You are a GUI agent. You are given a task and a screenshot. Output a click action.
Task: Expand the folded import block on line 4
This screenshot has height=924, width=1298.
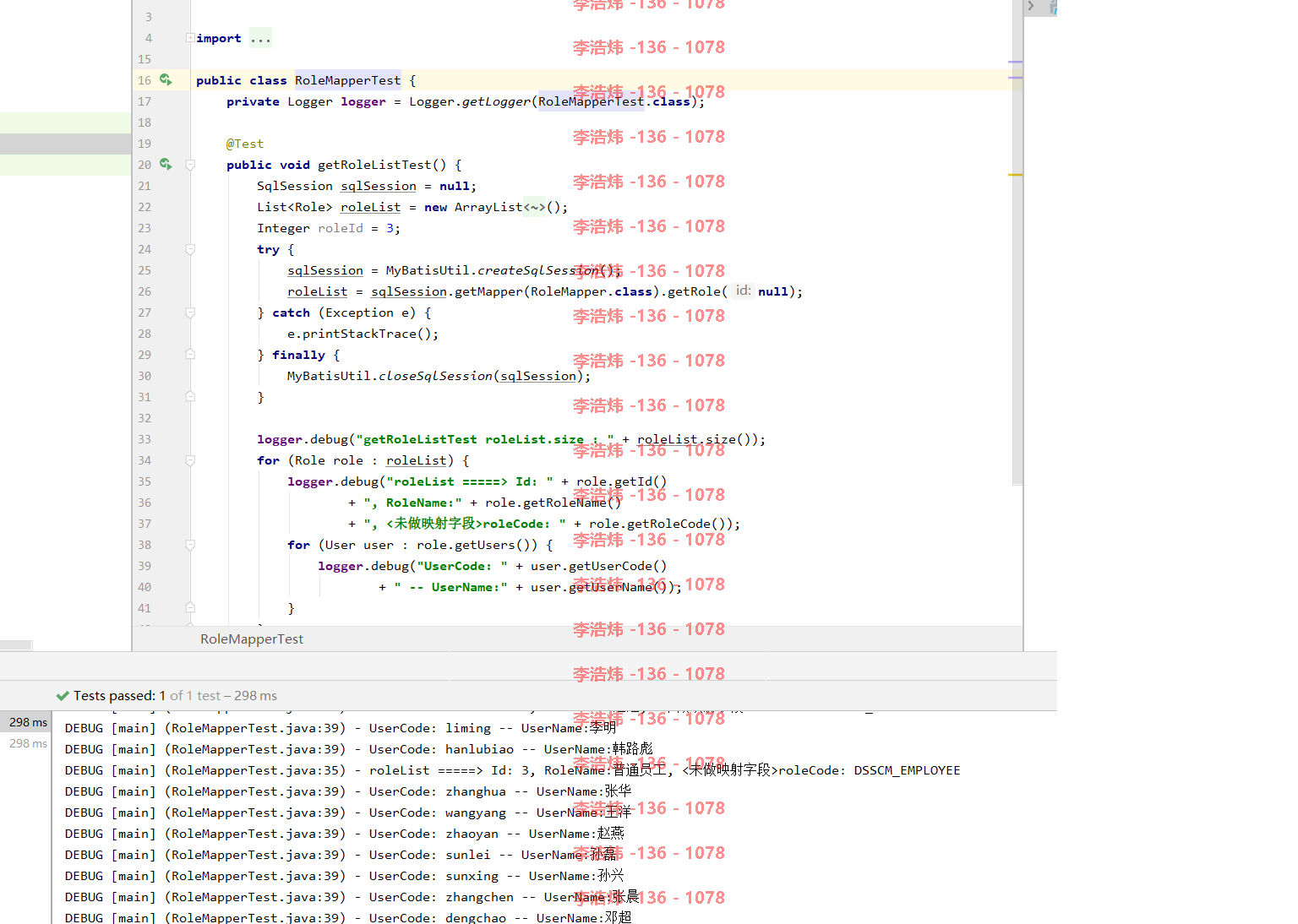tap(190, 38)
